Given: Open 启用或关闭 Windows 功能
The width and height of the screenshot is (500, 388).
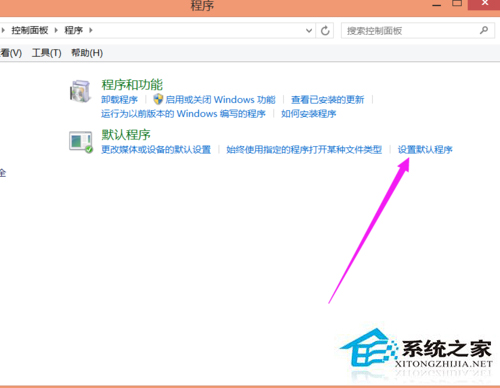Looking at the screenshot, I should [x=220, y=100].
